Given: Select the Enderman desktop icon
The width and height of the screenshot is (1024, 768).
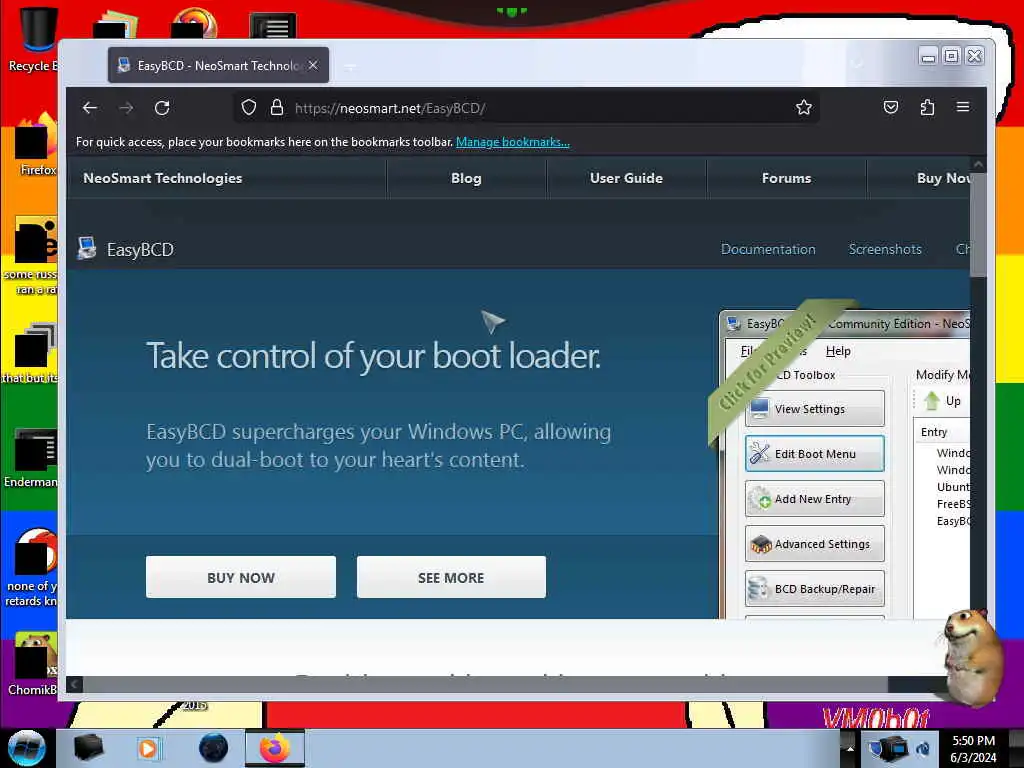Looking at the screenshot, I should click(31, 457).
